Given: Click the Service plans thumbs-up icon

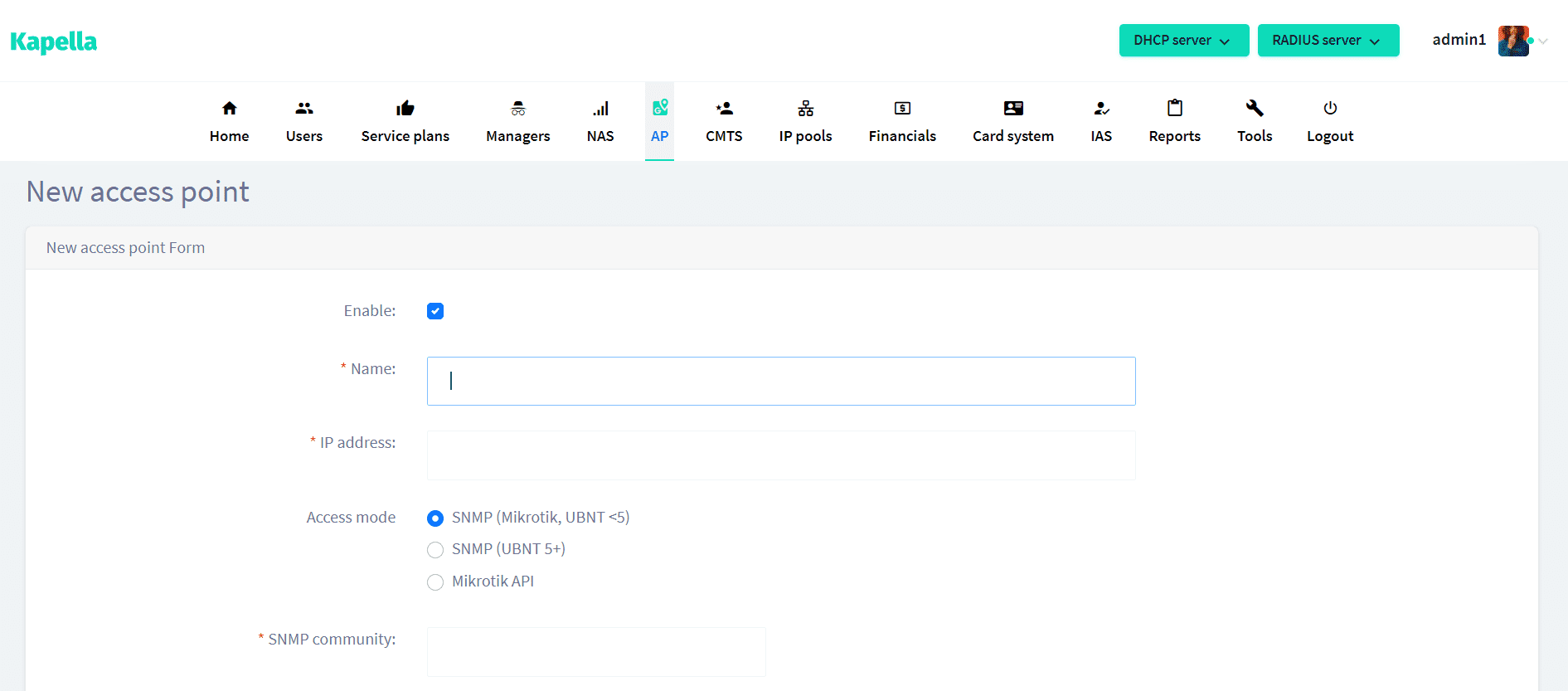Looking at the screenshot, I should click(x=405, y=109).
